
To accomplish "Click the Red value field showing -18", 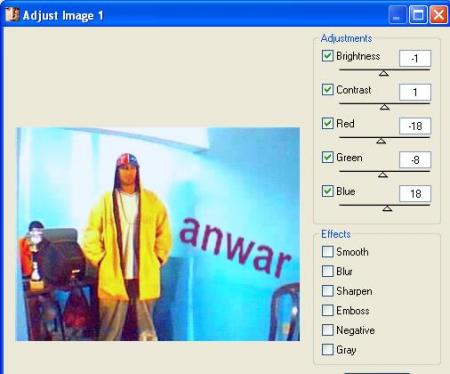I will coord(415,126).
